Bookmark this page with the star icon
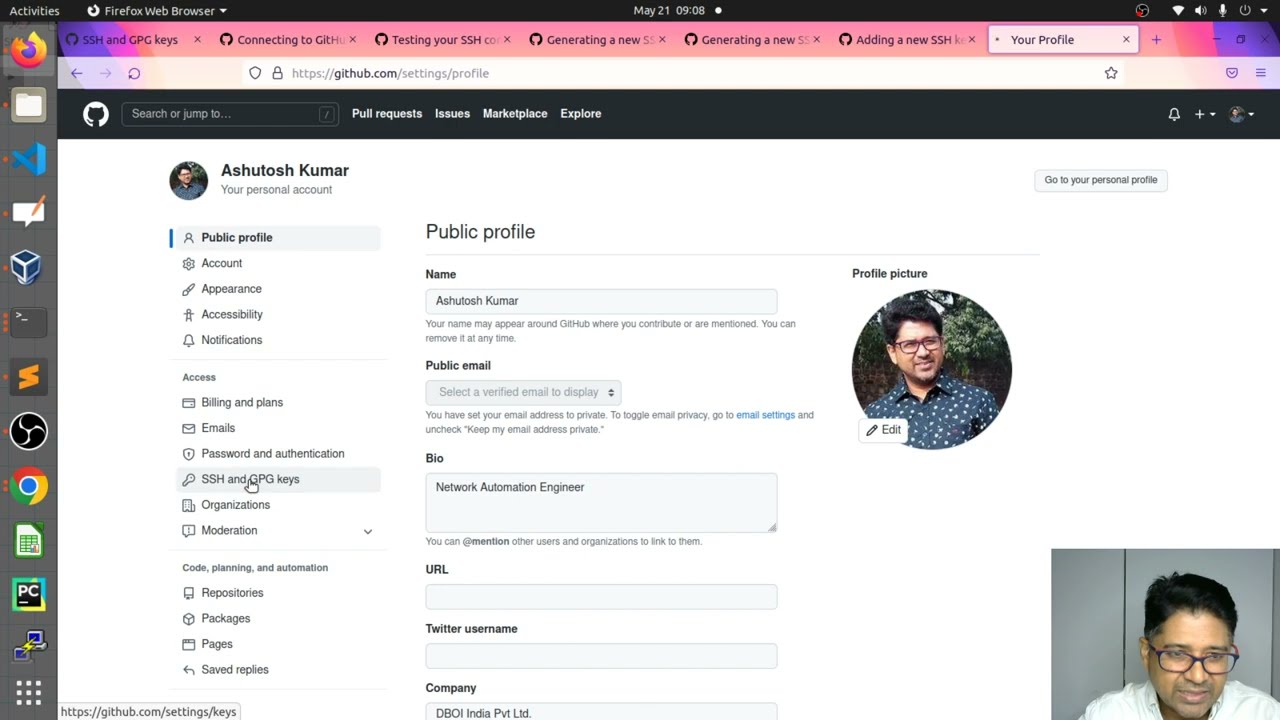 pyautogui.click(x=1111, y=73)
